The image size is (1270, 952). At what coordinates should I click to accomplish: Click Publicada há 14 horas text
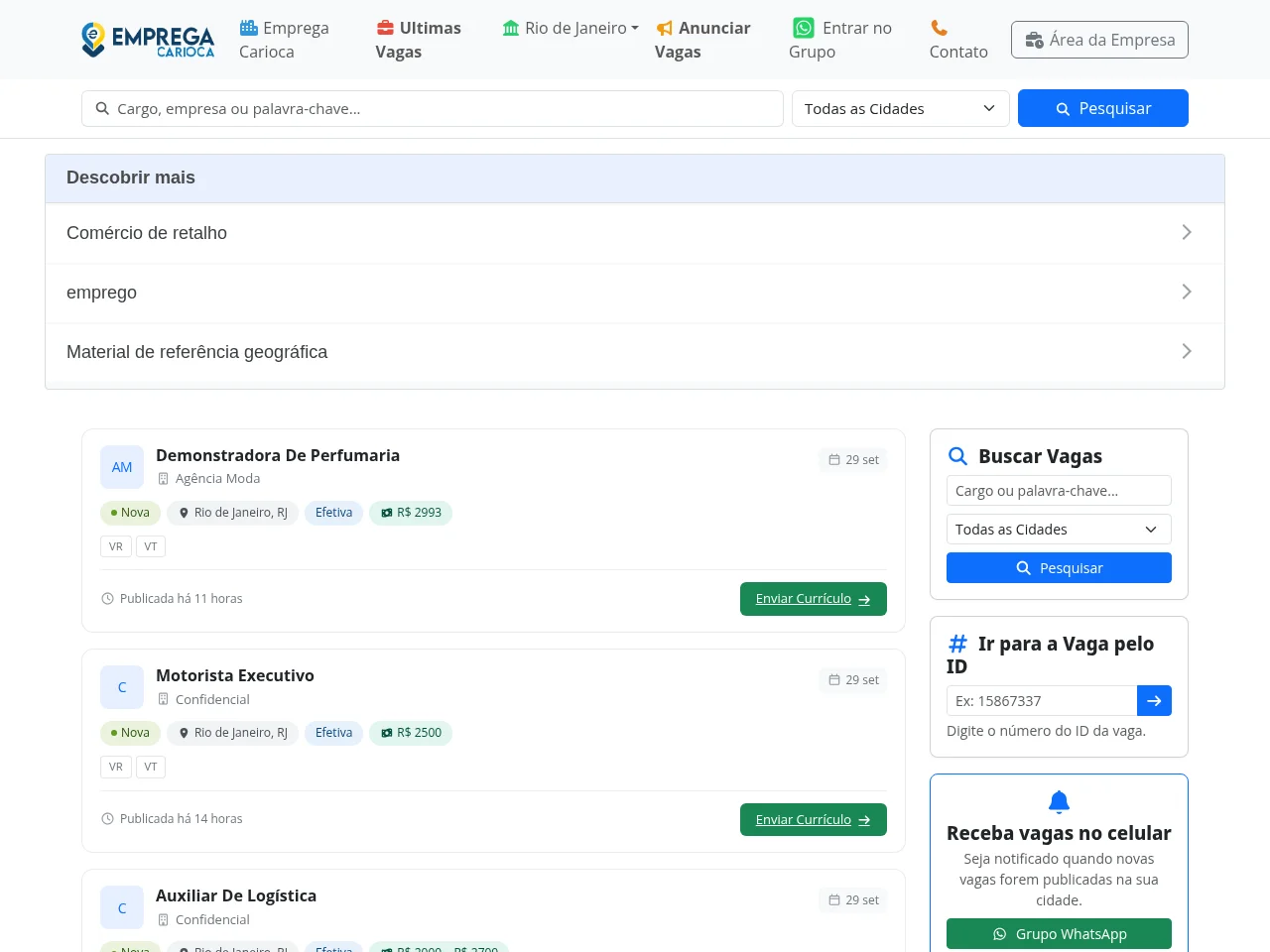coord(181,819)
